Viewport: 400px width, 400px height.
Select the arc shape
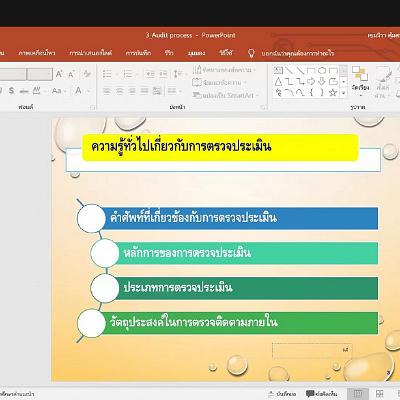click(289, 92)
